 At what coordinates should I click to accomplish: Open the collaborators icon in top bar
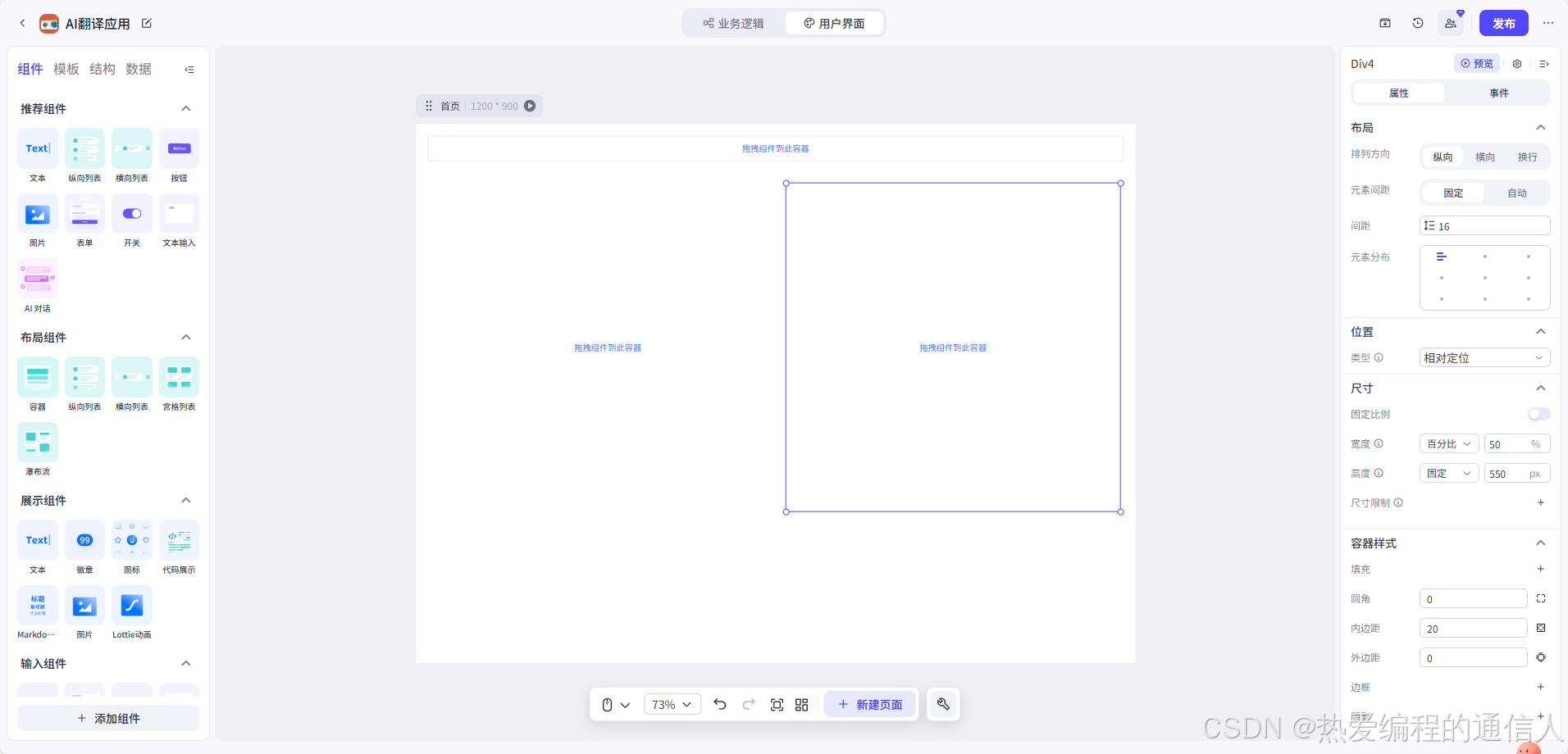click(x=1451, y=23)
